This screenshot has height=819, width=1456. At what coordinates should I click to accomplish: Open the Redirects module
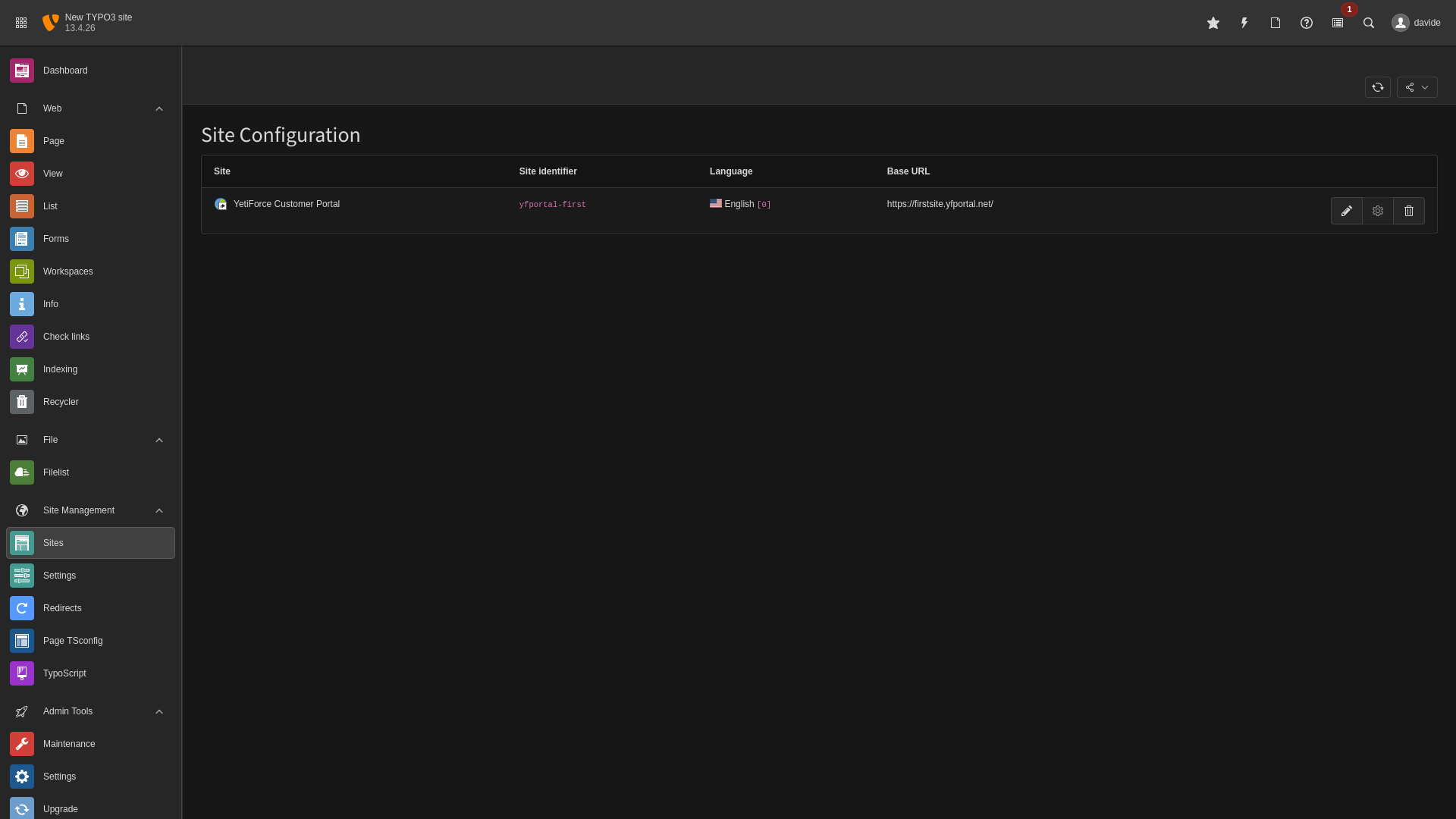(x=62, y=608)
